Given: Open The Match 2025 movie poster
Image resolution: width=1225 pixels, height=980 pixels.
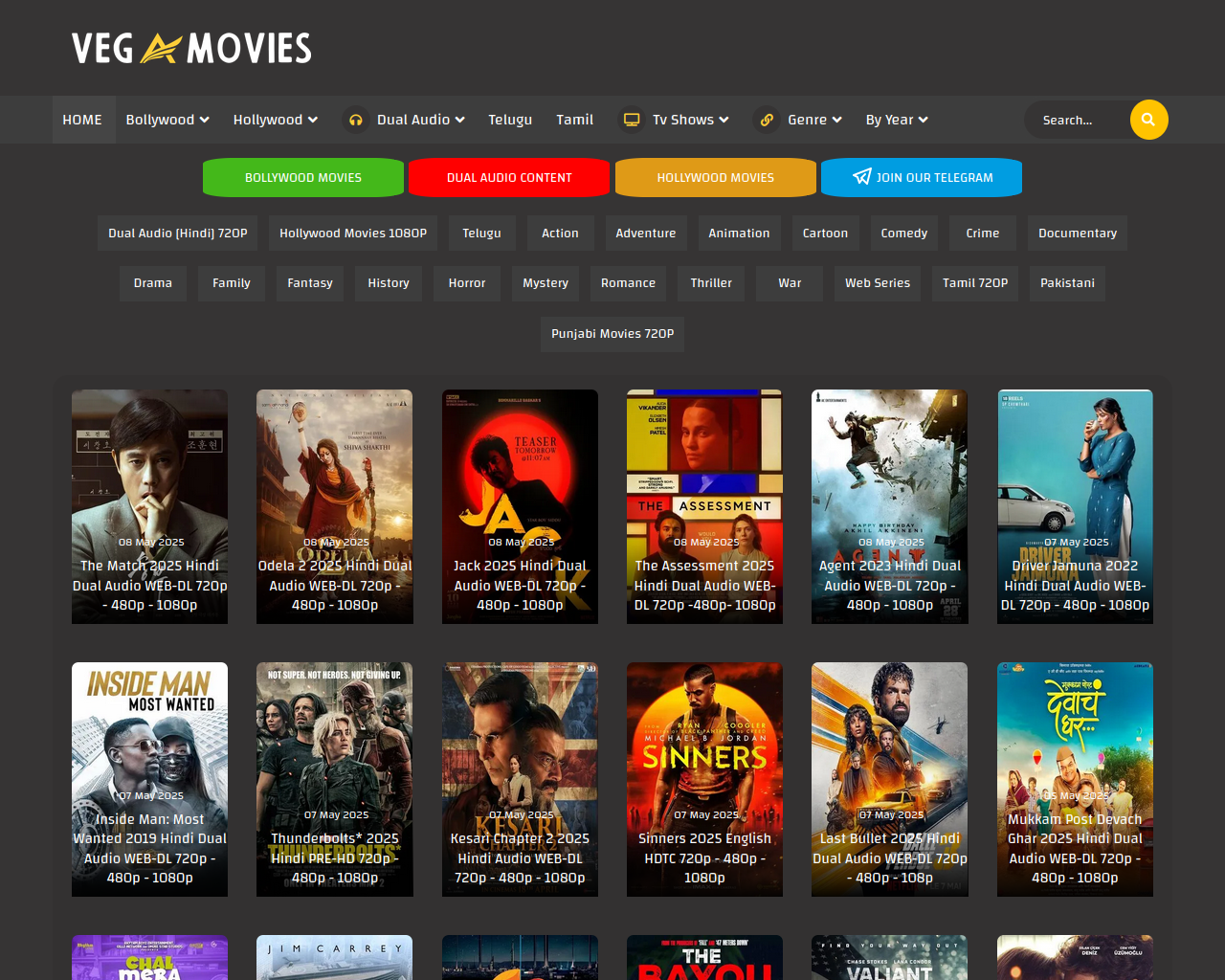Looking at the screenshot, I should [149, 506].
